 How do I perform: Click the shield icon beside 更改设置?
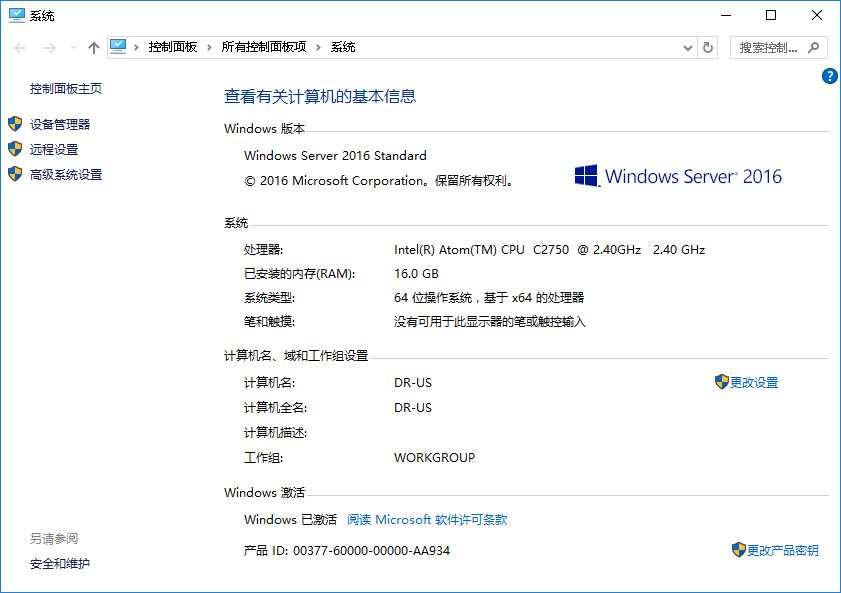coord(722,382)
